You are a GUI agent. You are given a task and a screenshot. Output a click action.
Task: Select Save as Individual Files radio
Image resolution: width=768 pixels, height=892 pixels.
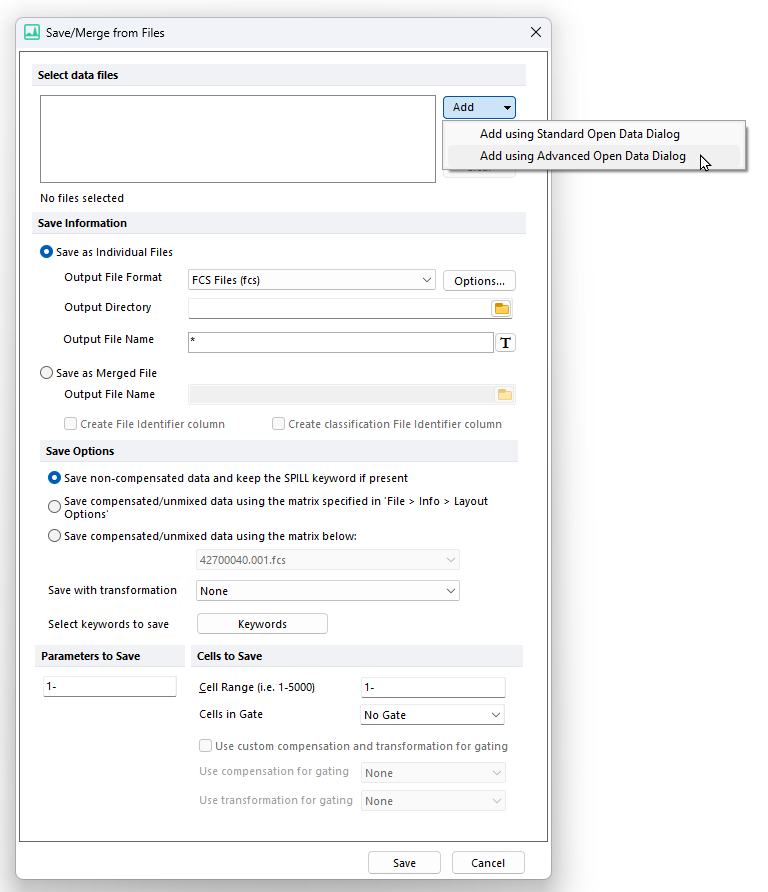click(x=46, y=251)
